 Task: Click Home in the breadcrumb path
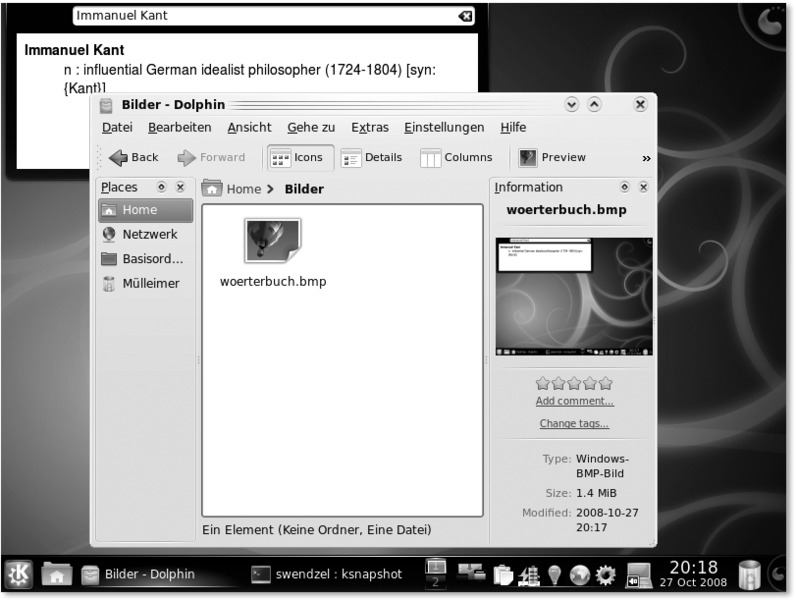(x=242, y=189)
